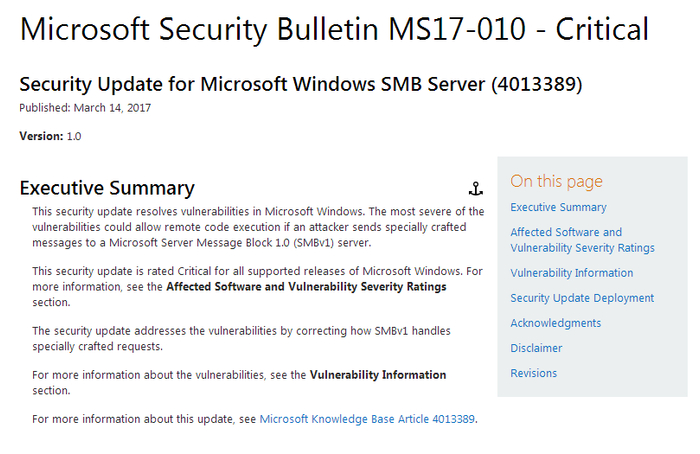Click the anchor icon beside Executive Summary heading
Viewport: 700px width, 454px height.
pos(476,189)
